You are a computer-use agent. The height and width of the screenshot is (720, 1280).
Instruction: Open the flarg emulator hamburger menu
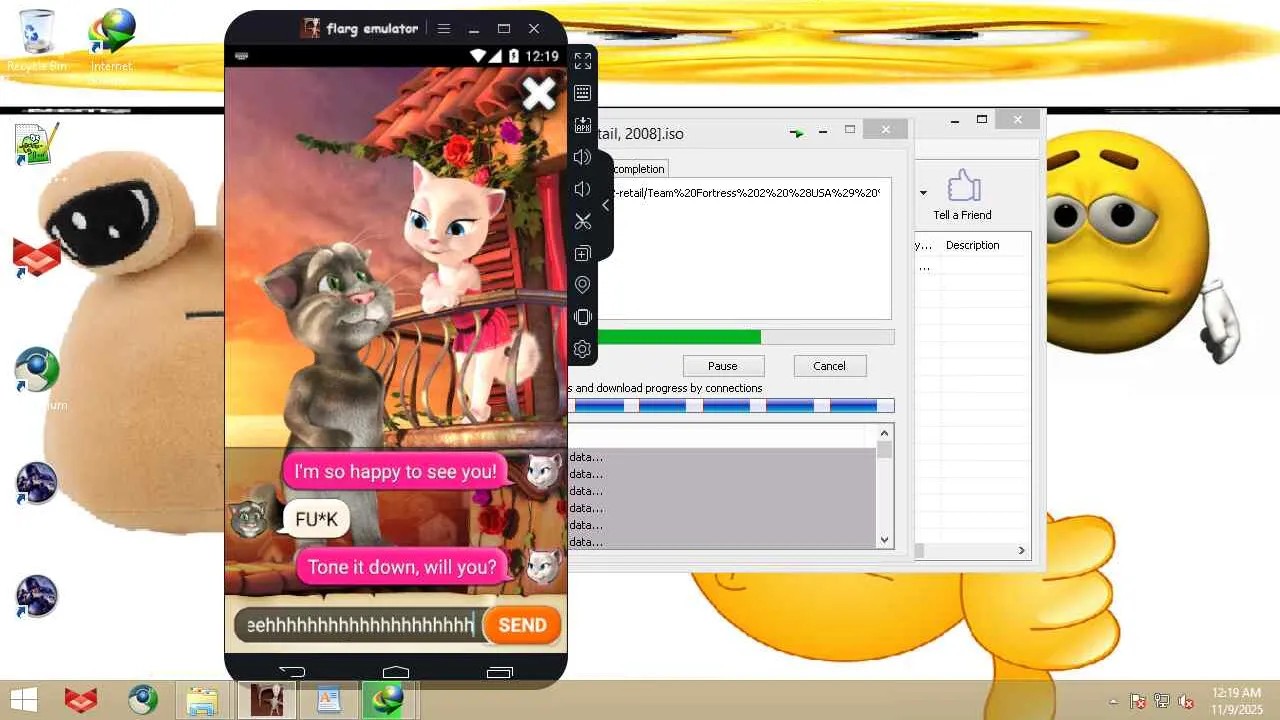444,28
